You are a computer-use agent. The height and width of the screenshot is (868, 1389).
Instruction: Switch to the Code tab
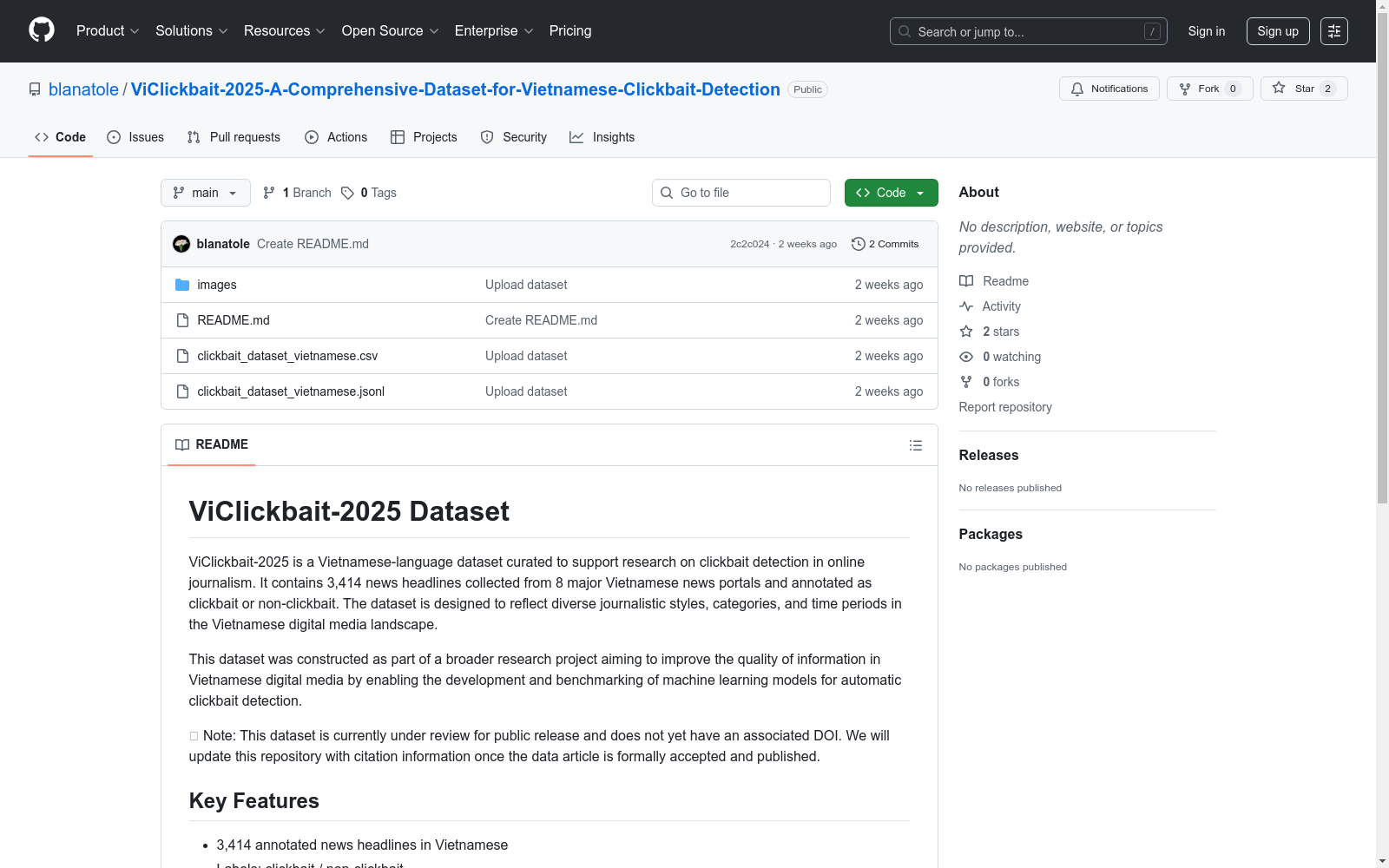61,137
